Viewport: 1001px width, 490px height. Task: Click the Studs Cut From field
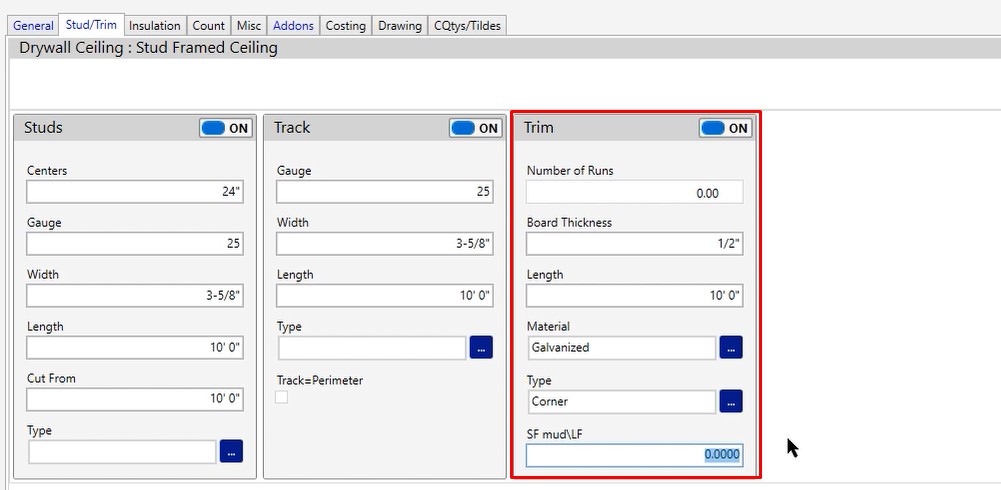[x=135, y=399]
